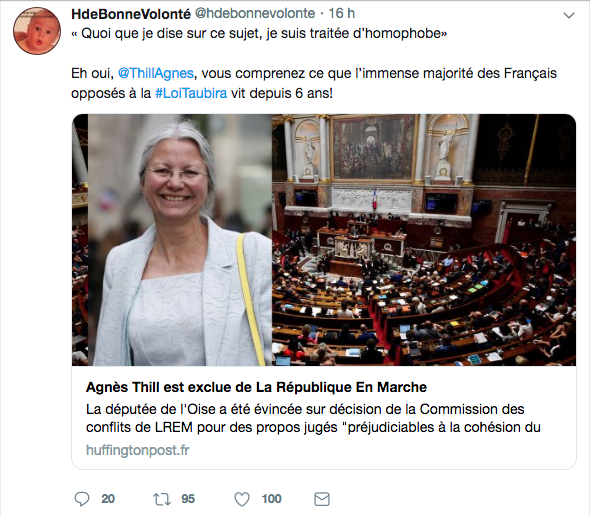Like the tweet with the heart icon
The image size is (590, 517).
(242, 499)
